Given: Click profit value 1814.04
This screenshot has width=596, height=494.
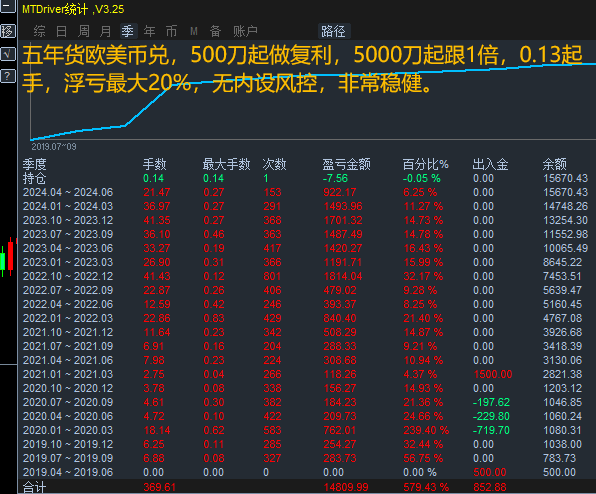Looking at the screenshot, I should [343, 276].
